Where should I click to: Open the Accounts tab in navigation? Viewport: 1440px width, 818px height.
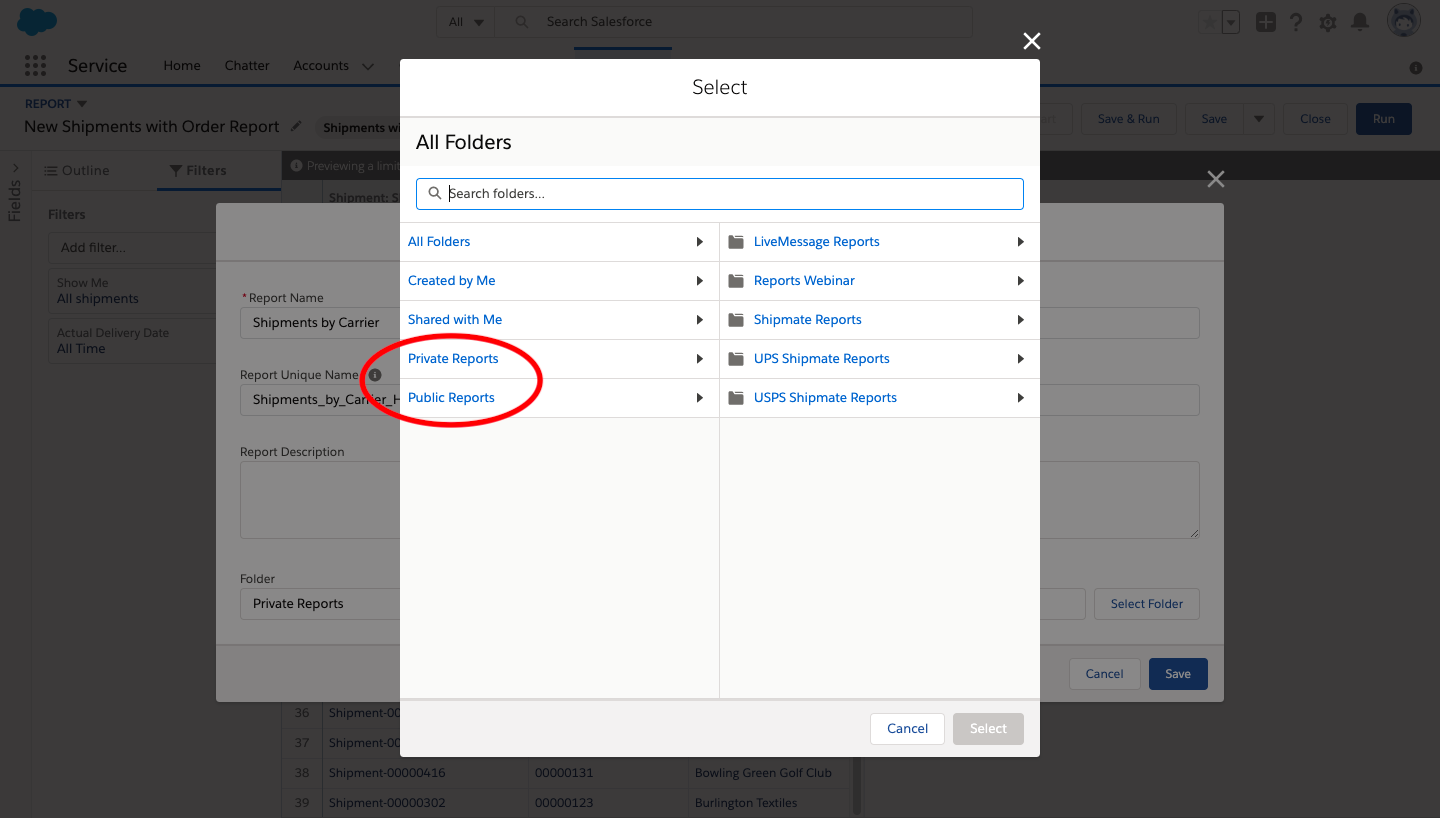click(321, 66)
